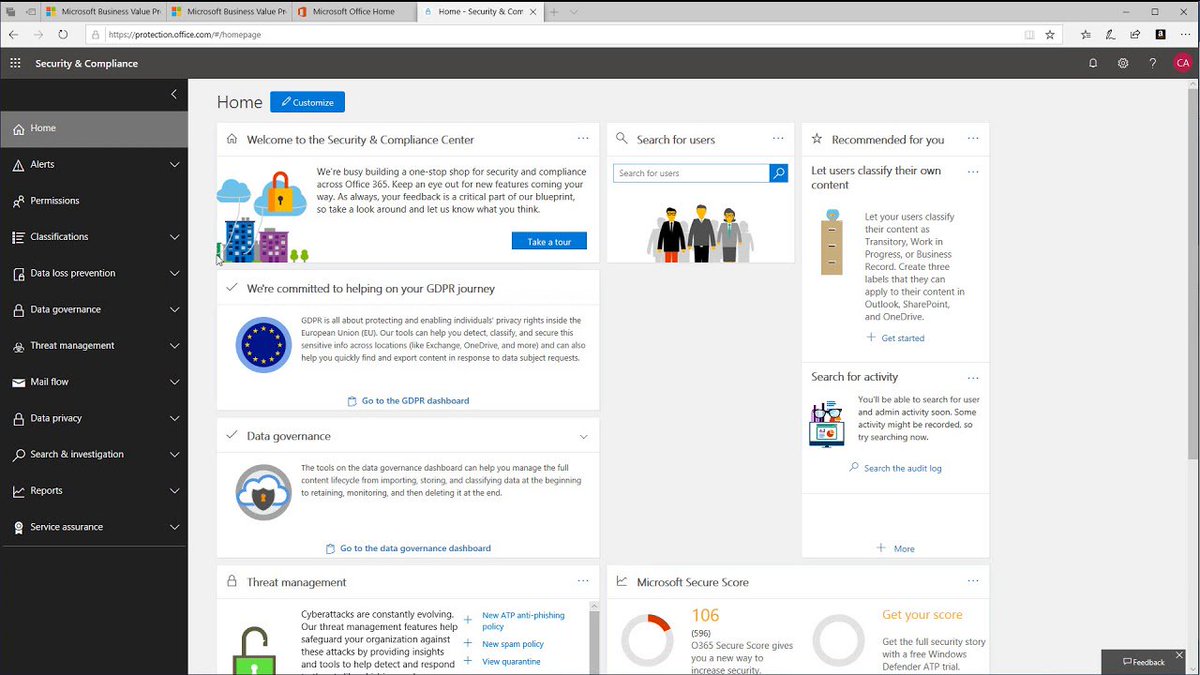The height and width of the screenshot is (675, 1200).
Task: Open the browser tab list dropdown
Action: [575, 11]
